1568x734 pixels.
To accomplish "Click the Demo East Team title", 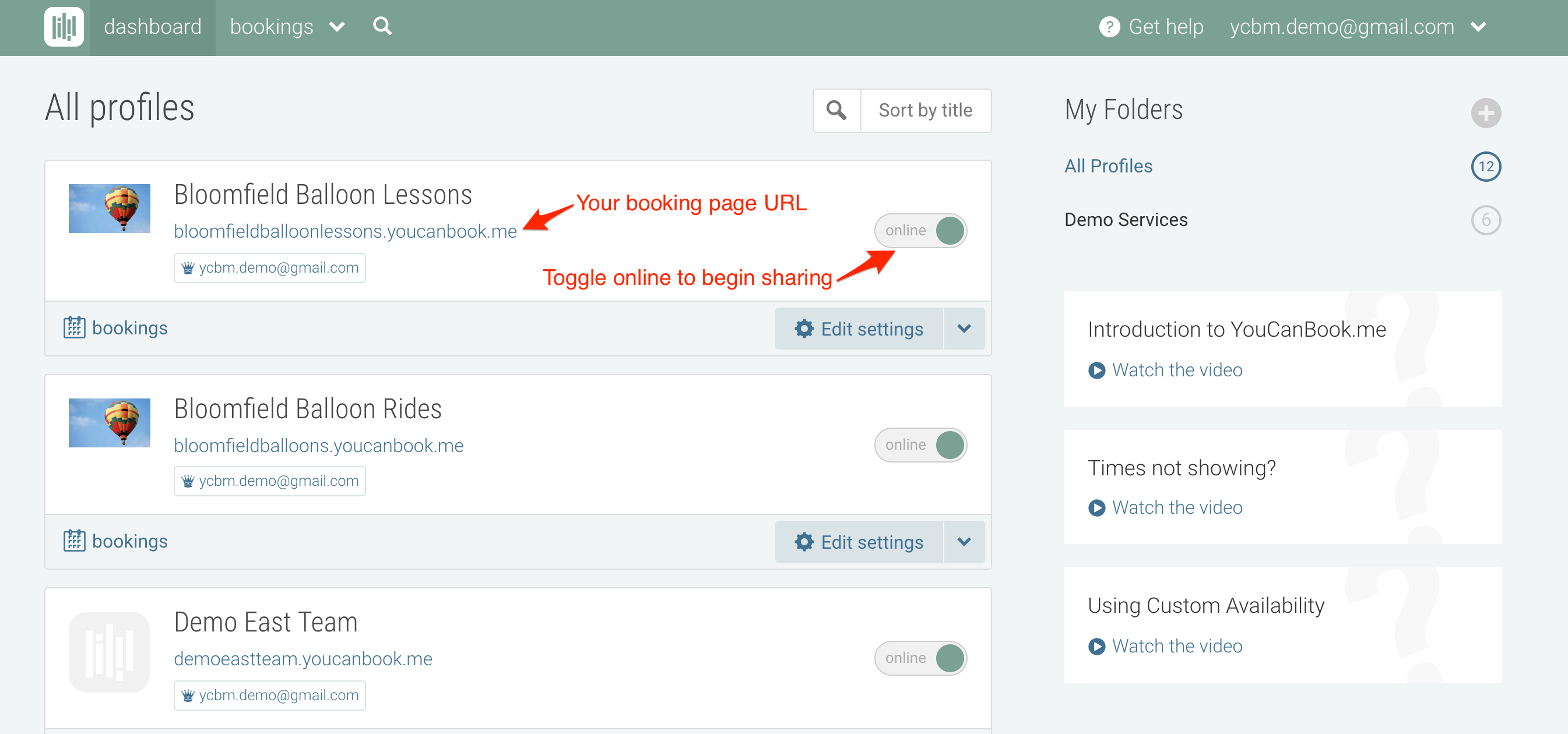I will 265,623.
